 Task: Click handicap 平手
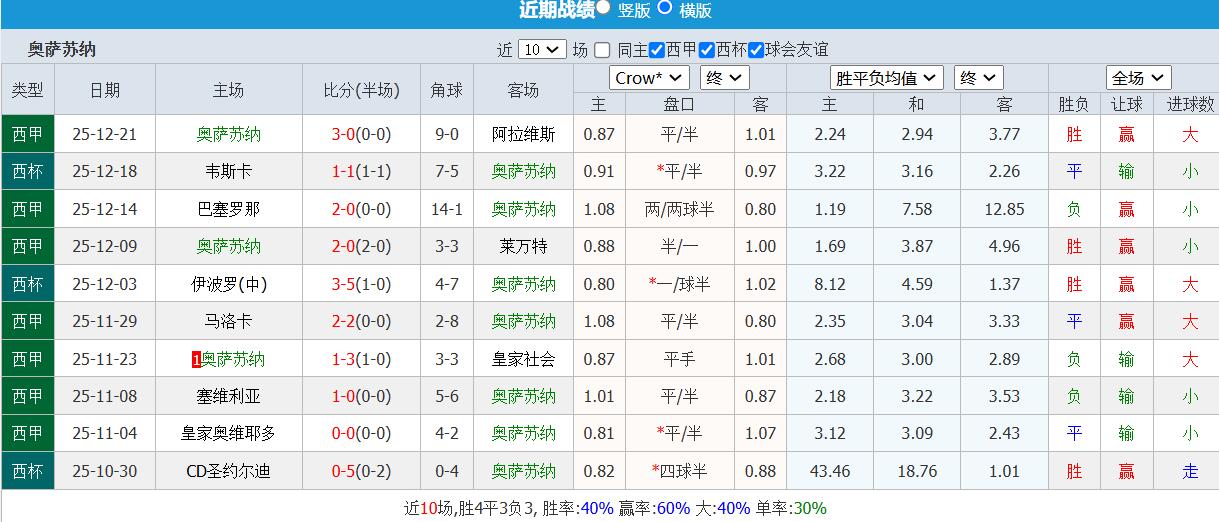[x=680, y=359]
